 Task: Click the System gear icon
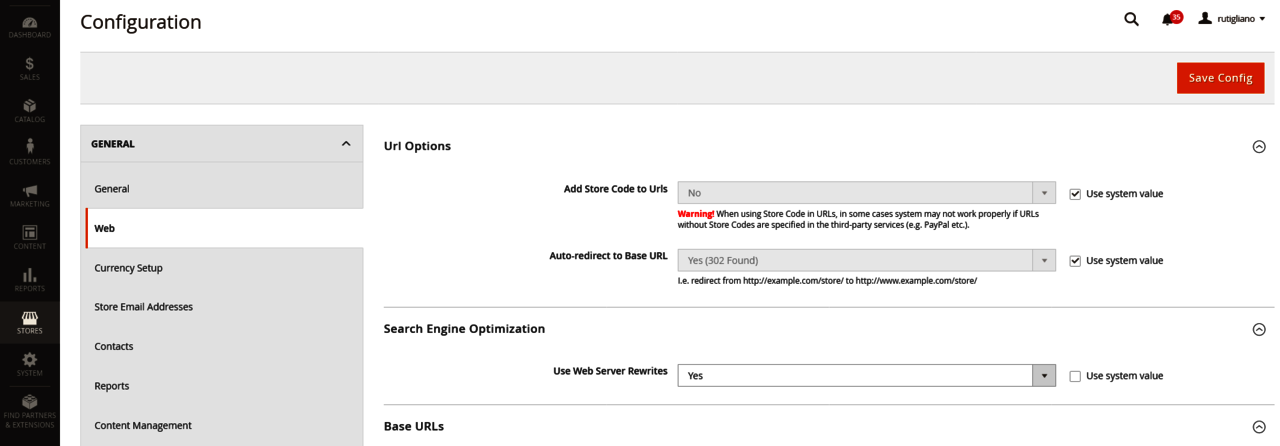pos(29,363)
